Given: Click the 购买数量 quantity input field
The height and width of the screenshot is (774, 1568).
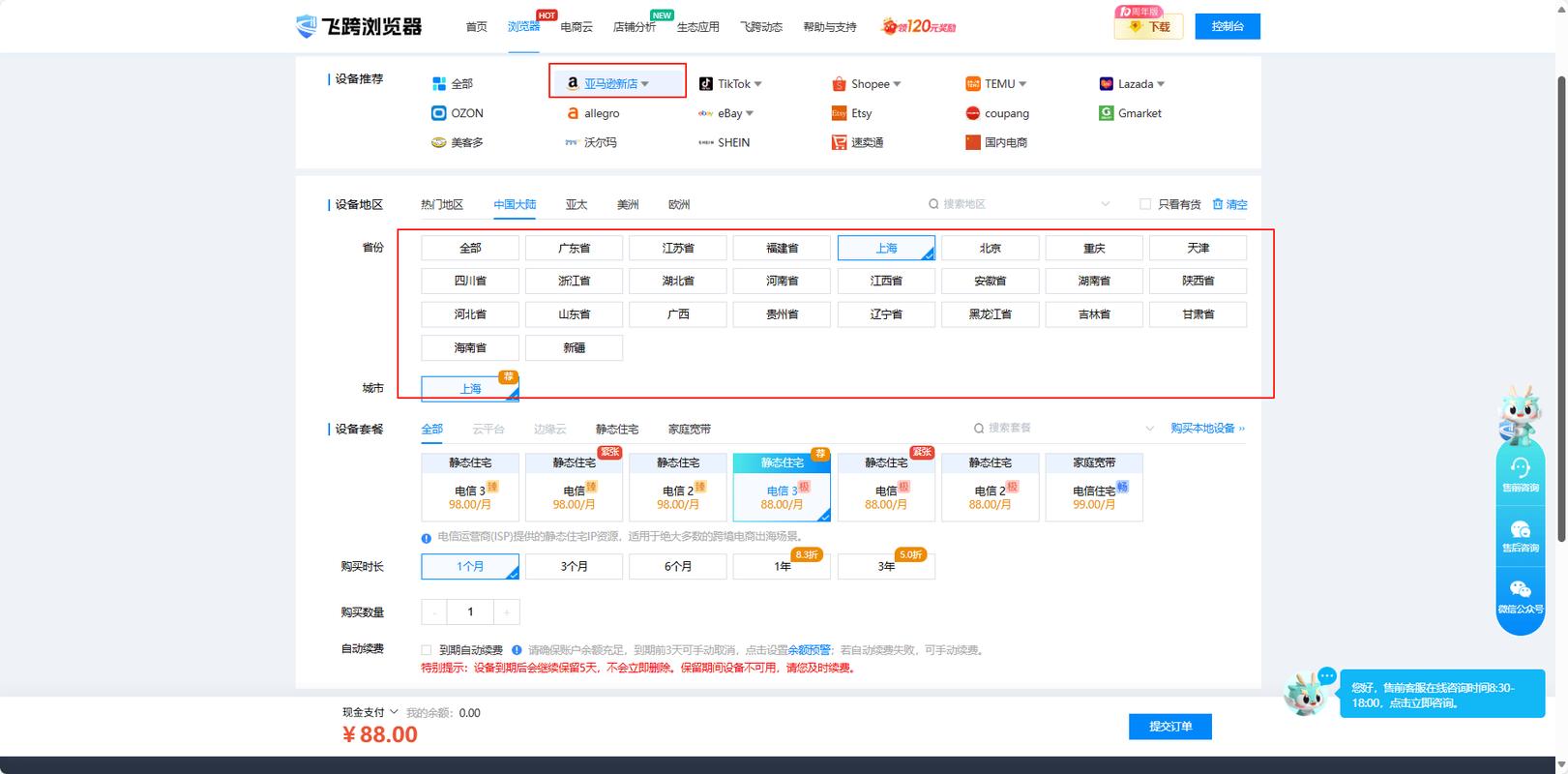Looking at the screenshot, I should 471,611.
